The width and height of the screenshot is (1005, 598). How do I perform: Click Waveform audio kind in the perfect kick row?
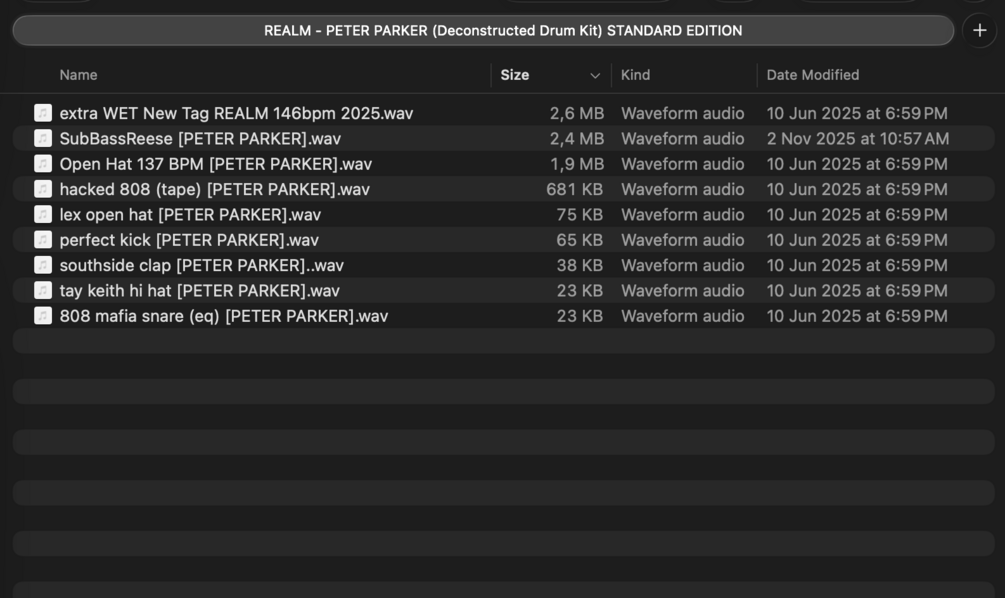click(683, 240)
